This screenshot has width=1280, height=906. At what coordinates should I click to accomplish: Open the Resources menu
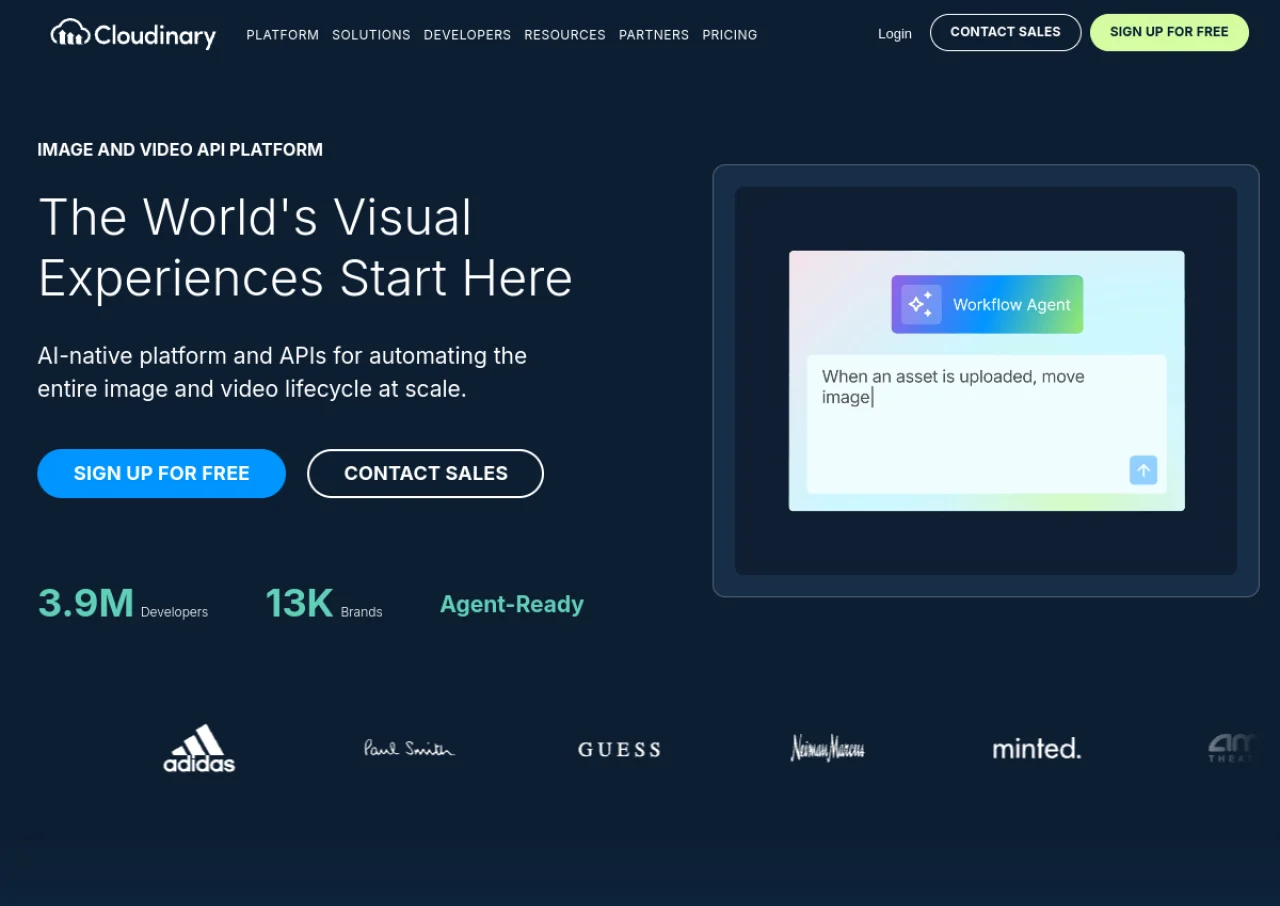[x=565, y=34]
